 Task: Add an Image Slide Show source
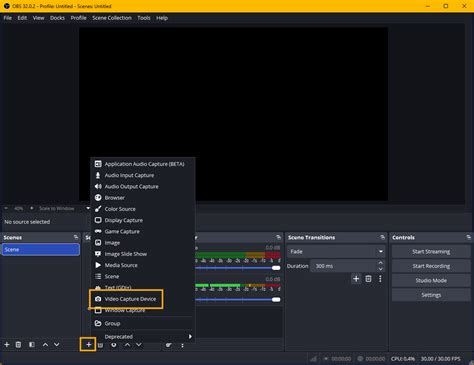coord(143,254)
